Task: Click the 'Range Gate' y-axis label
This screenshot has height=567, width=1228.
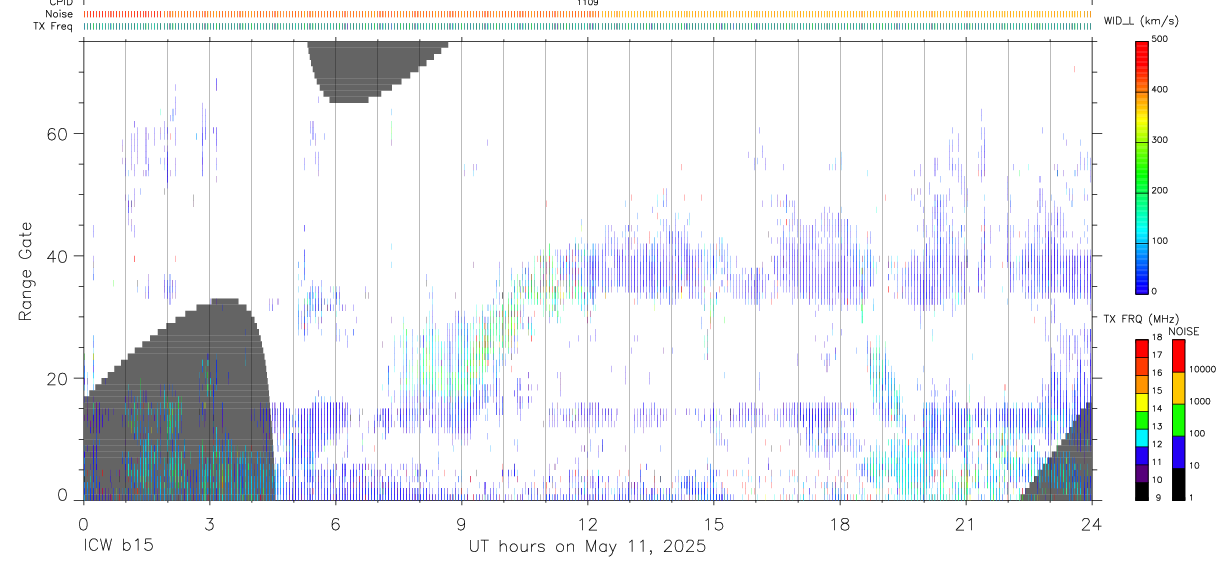Action: click(25, 270)
